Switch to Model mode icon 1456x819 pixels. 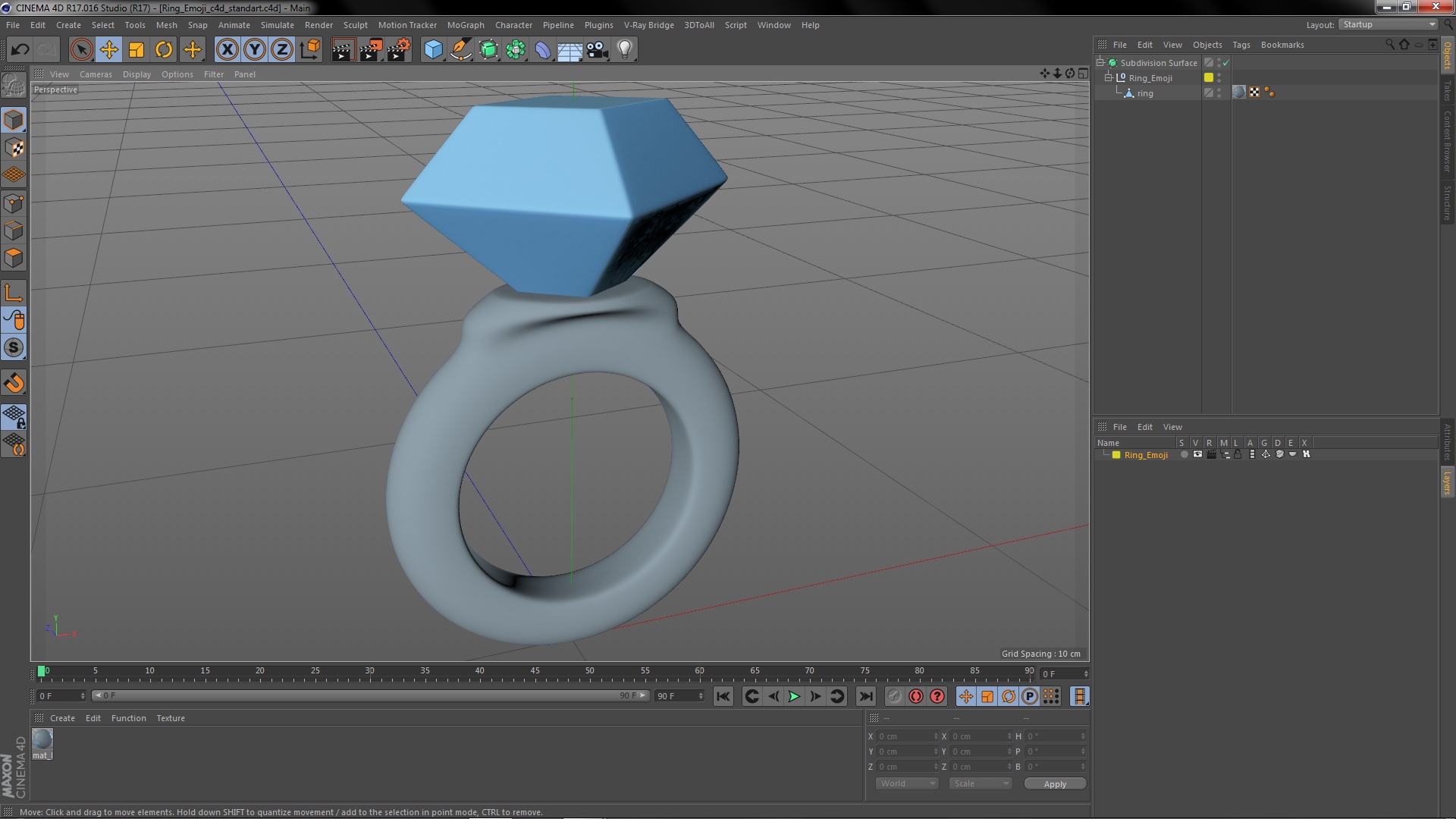(14, 120)
